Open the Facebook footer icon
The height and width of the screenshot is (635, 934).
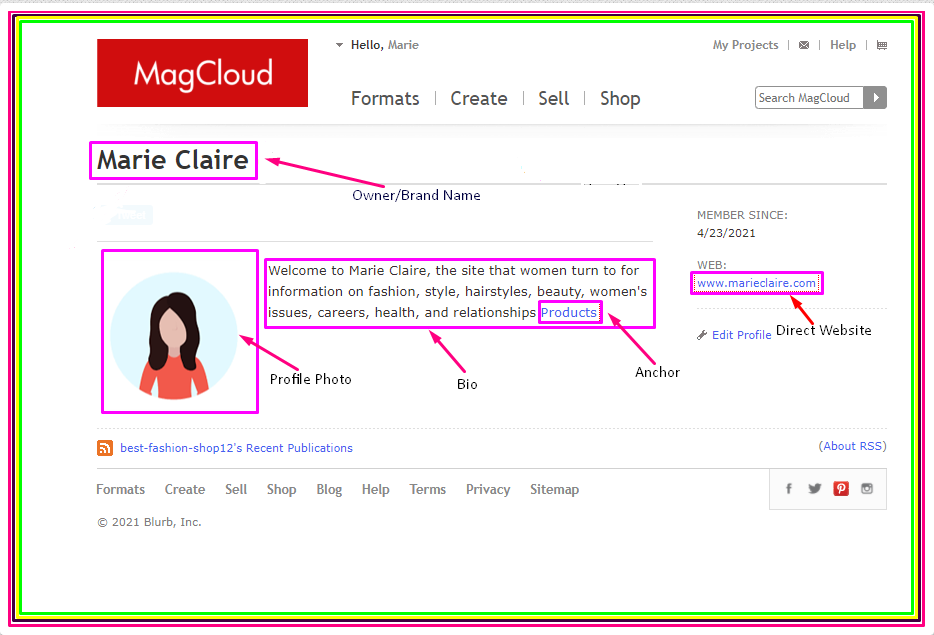[789, 489]
